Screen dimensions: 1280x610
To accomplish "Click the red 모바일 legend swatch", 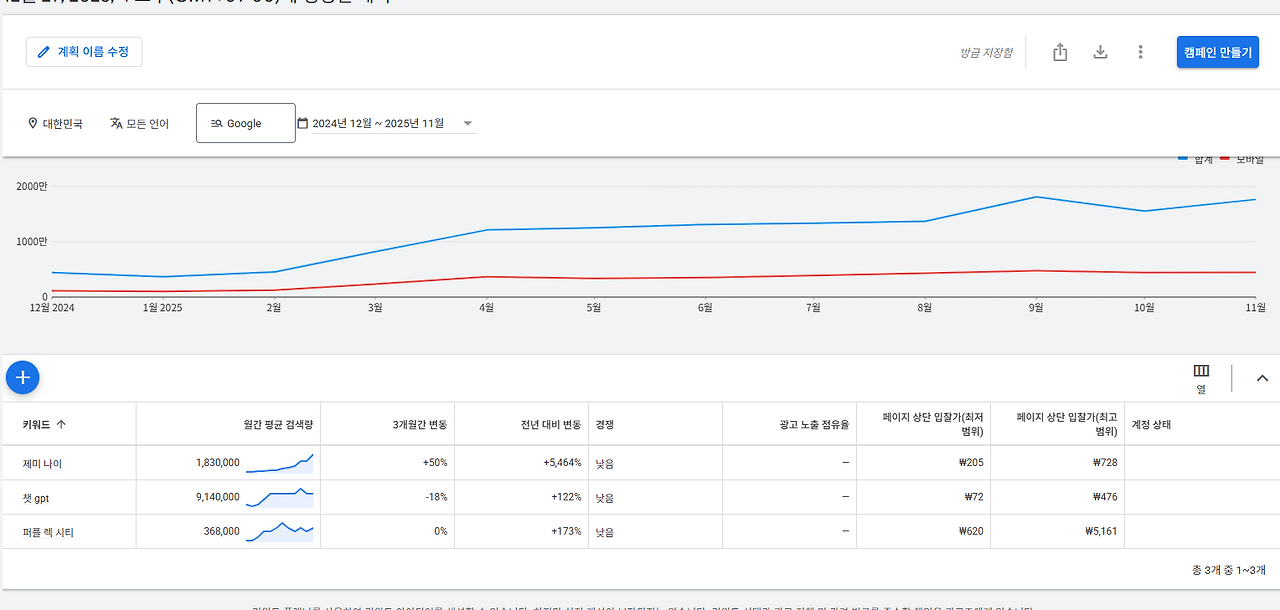I will coord(1225,159).
